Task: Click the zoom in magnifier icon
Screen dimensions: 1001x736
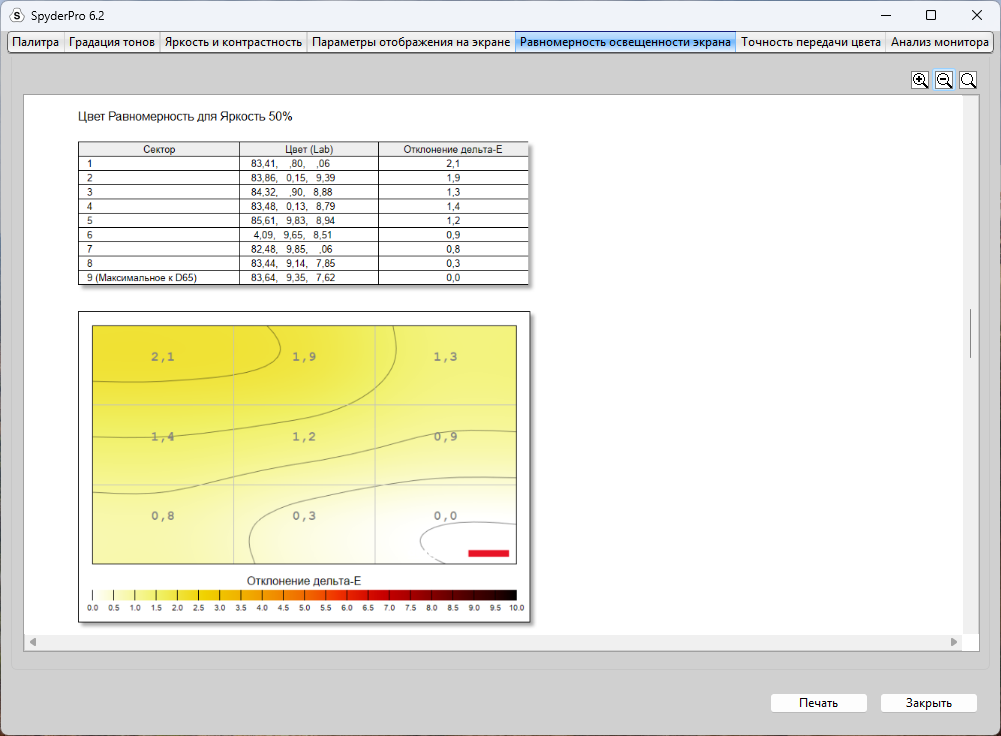Action: click(920, 80)
